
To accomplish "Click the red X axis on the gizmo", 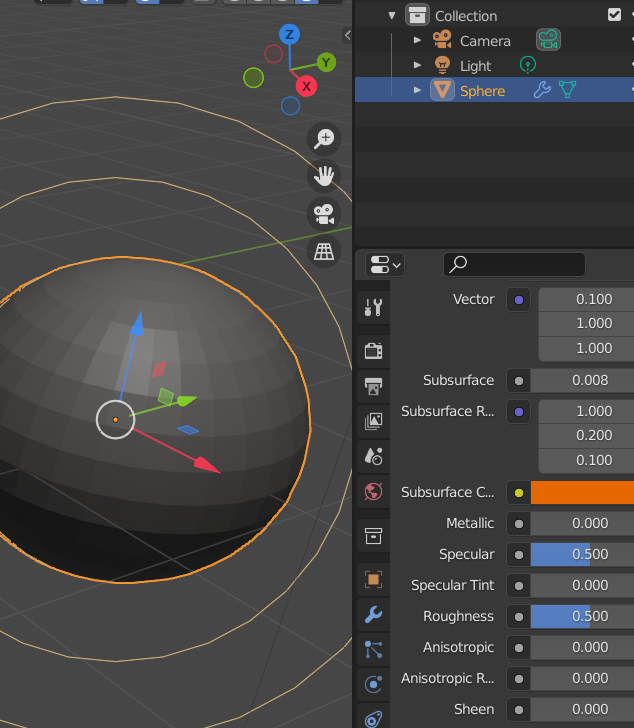I will coord(306,87).
